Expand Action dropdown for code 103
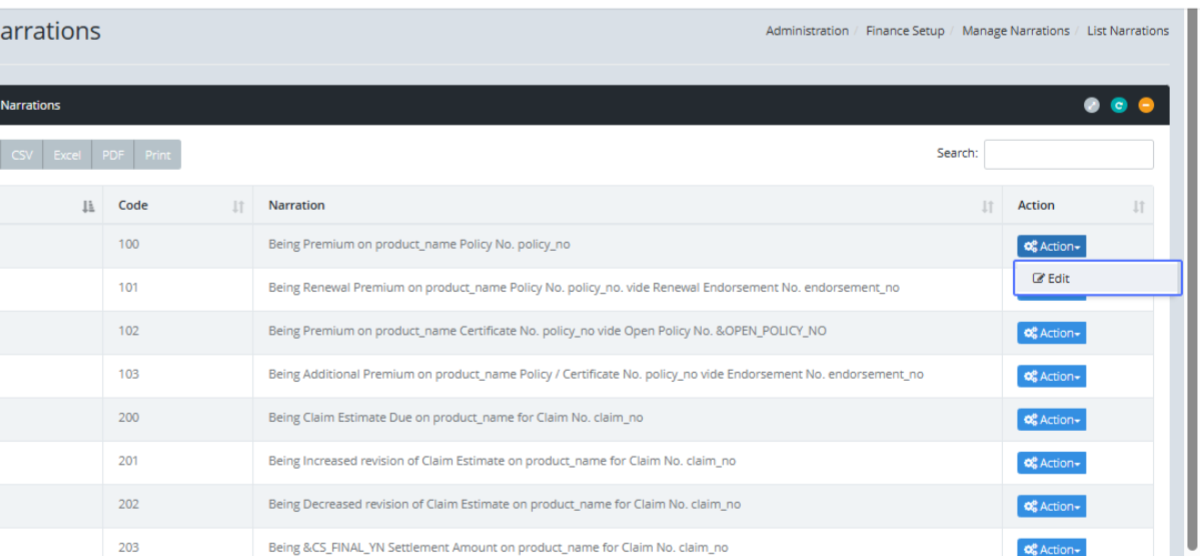 (1052, 377)
